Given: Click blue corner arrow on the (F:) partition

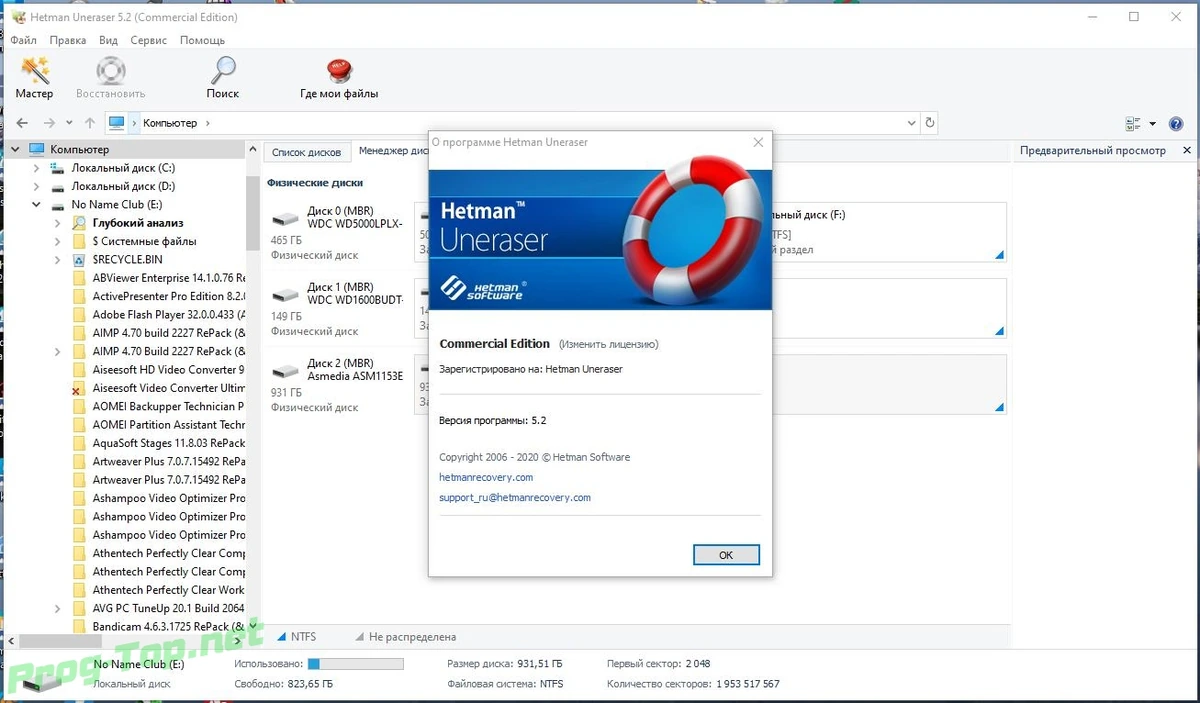Looking at the screenshot, I should [998, 256].
